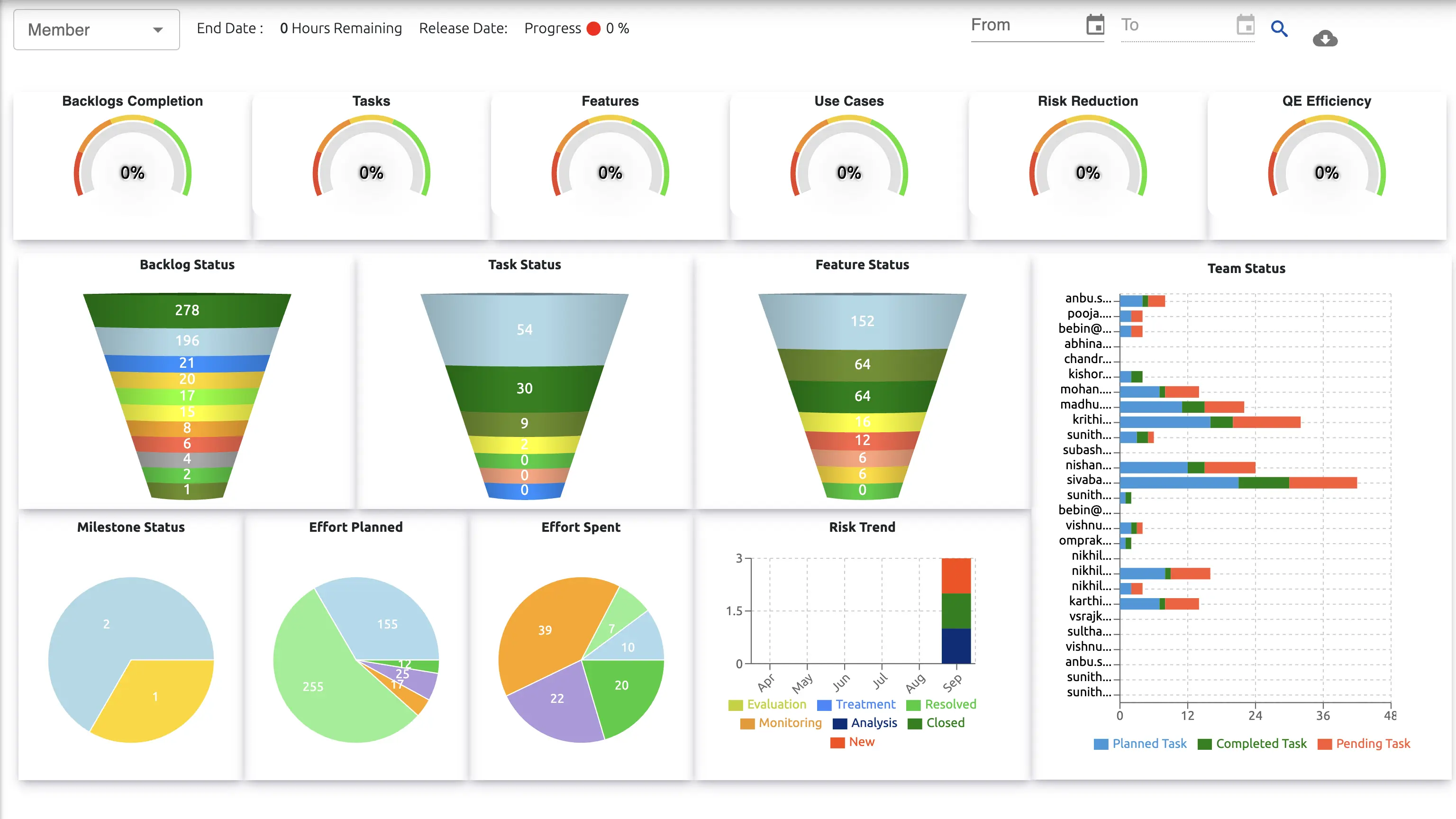
Task: Select the 196 segment in Backlog Status funnel
Action: point(187,340)
